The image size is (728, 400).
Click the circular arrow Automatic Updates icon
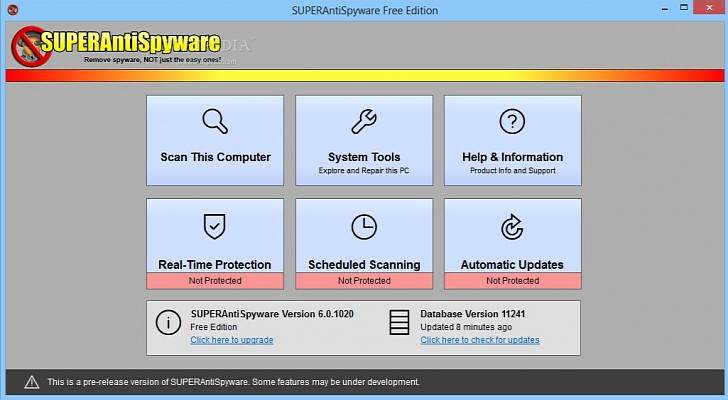click(x=512, y=227)
